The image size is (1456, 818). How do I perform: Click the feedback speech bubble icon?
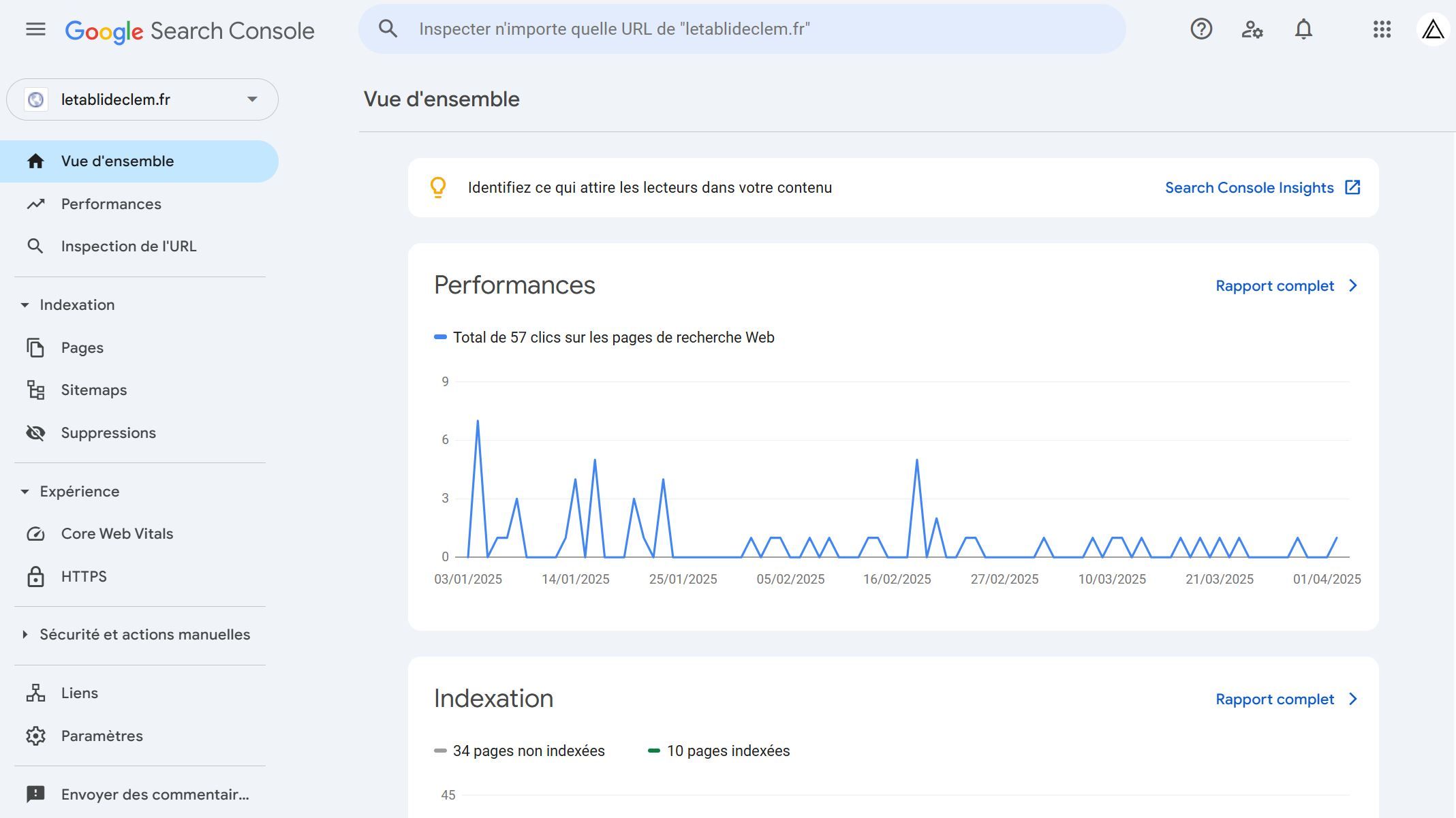(x=35, y=794)
